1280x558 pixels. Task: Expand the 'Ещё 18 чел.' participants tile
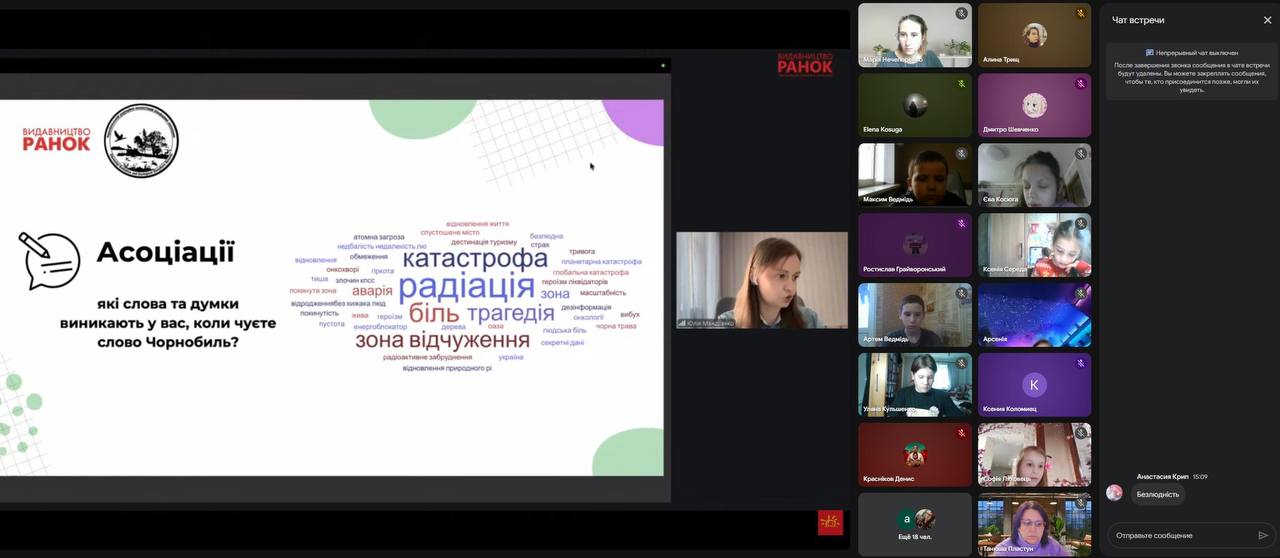coord(914,524)
